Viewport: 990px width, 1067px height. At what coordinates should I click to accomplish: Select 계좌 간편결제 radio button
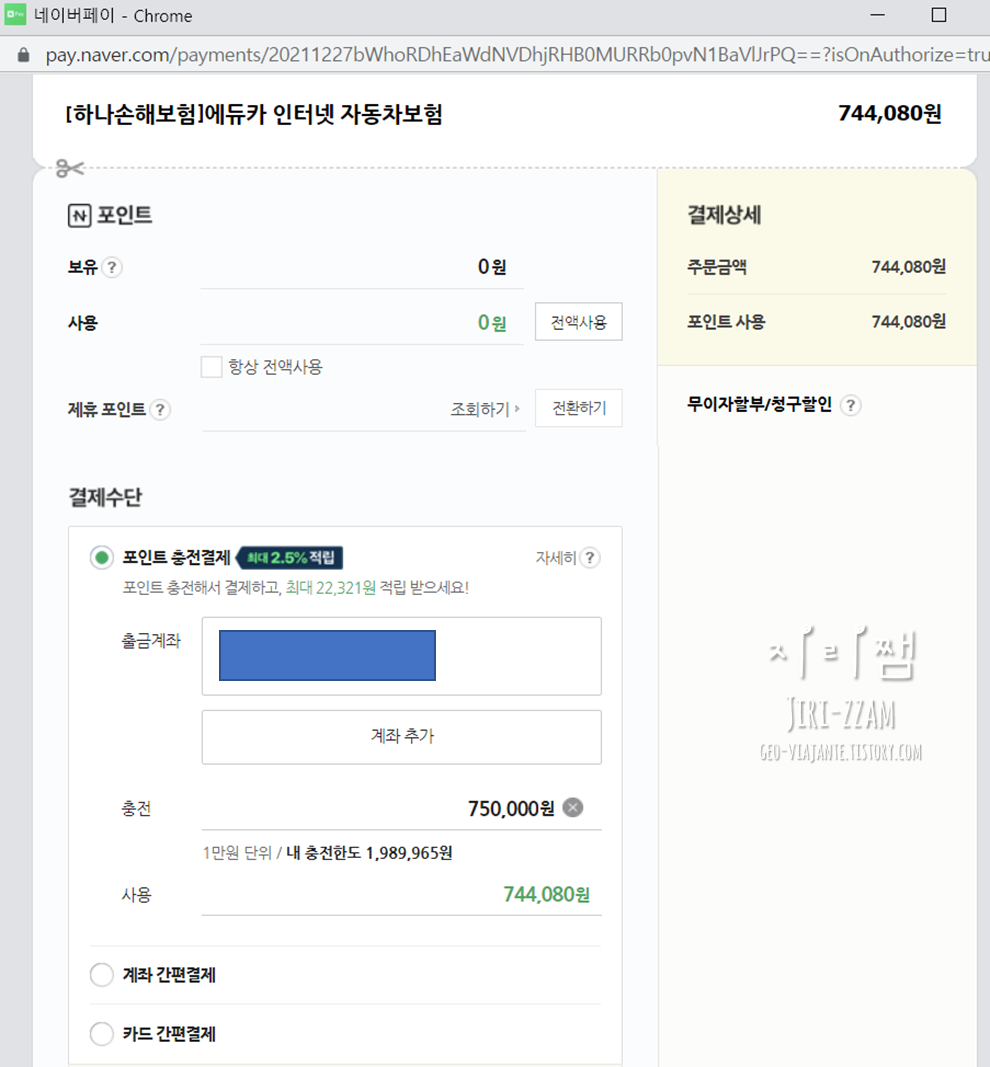pyautogui.click(x=102, y=974)
